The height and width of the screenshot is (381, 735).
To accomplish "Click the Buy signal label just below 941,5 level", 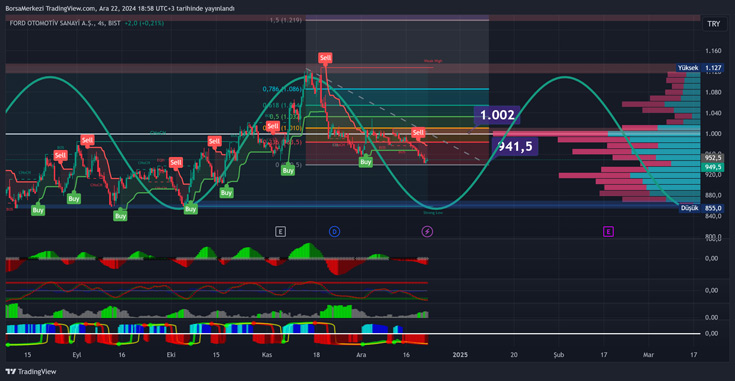I will (x=366, y=162).
